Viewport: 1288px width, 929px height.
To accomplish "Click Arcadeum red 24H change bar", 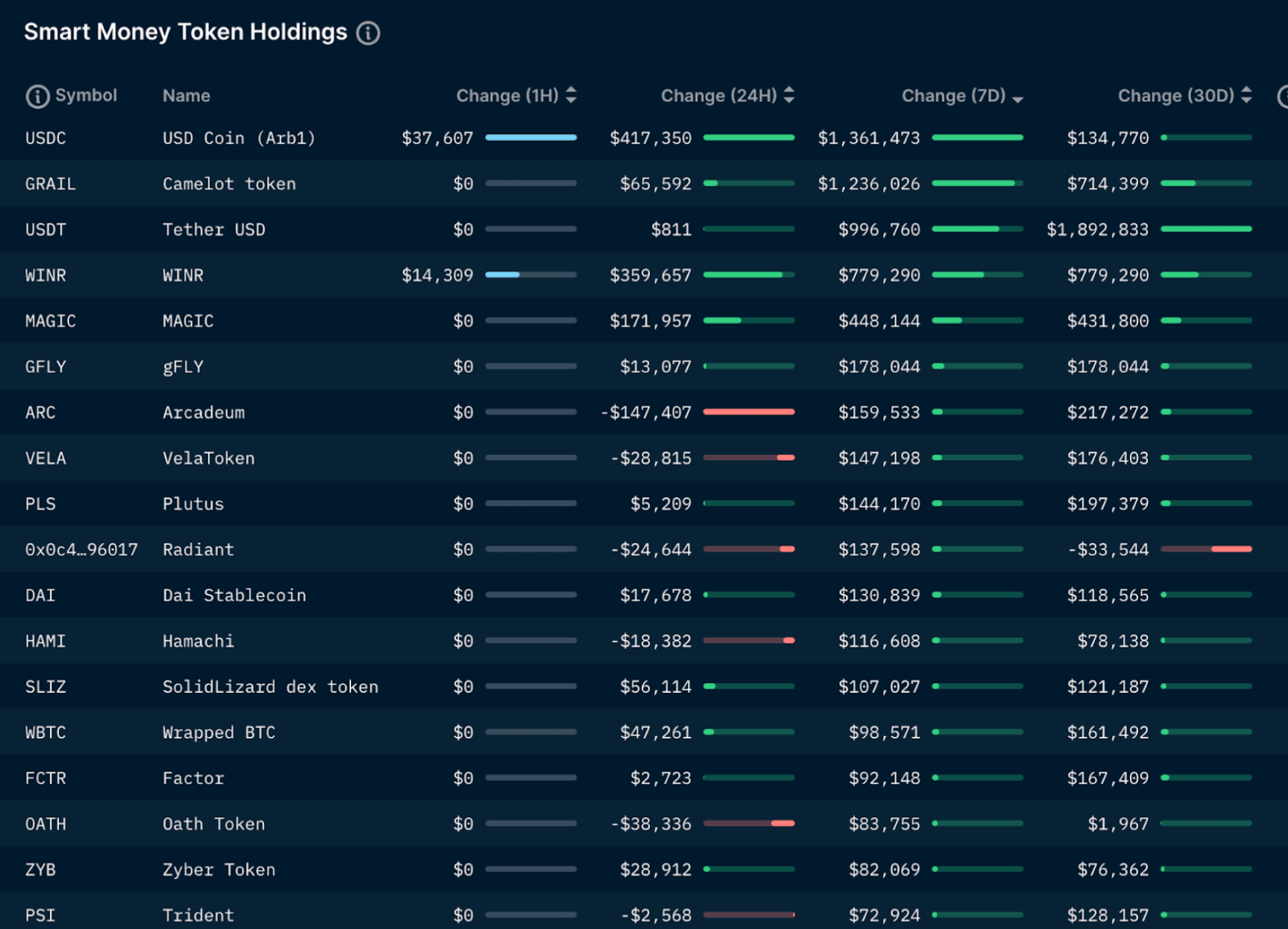I will coord(748,412).
